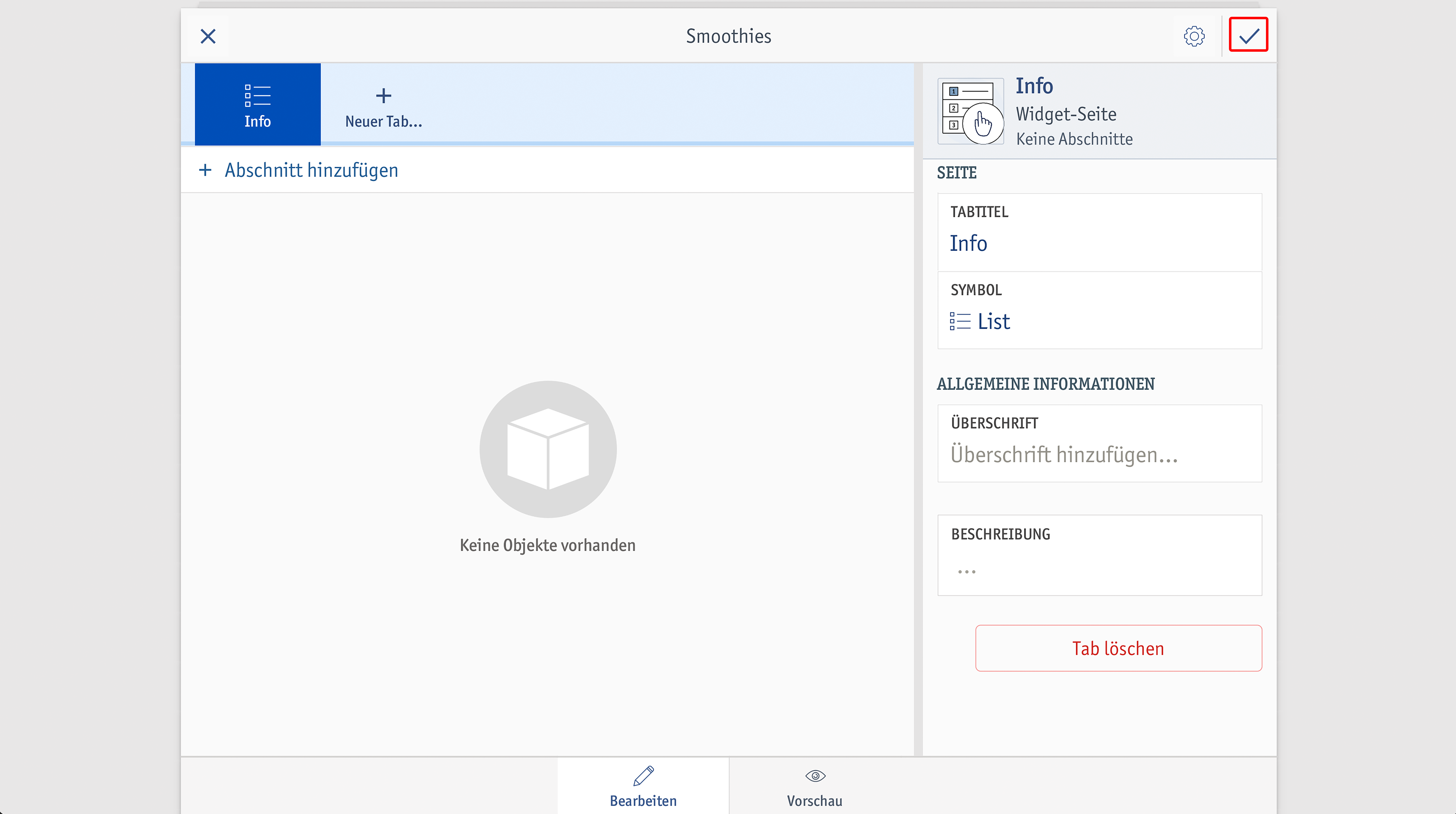Click the Keine Abschnitte label

[x=1074, y=139]
